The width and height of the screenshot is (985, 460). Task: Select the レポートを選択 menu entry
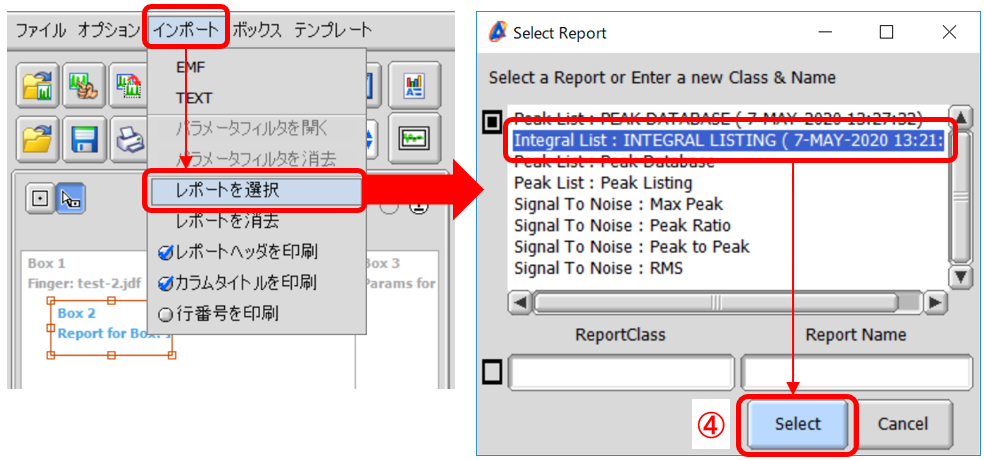click(256, 190)
